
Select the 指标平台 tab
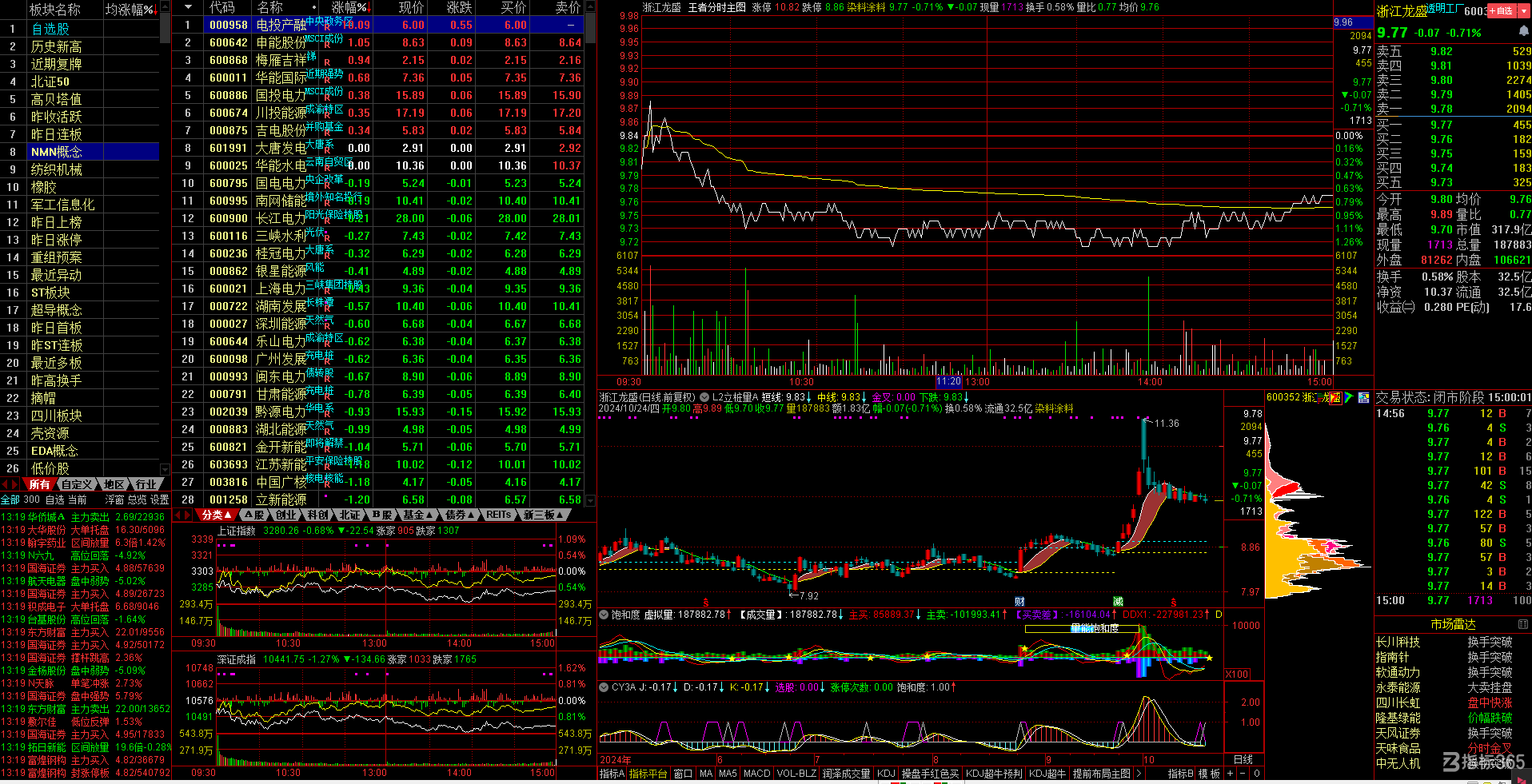click(648, 774)
